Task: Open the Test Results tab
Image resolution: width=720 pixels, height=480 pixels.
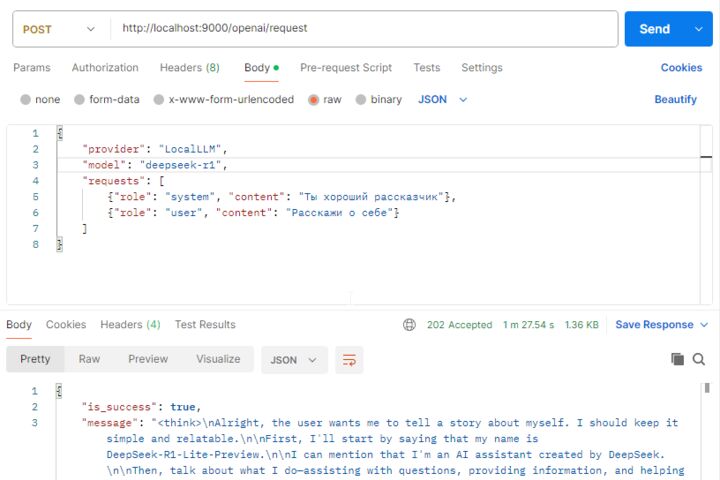Action: 205,325
